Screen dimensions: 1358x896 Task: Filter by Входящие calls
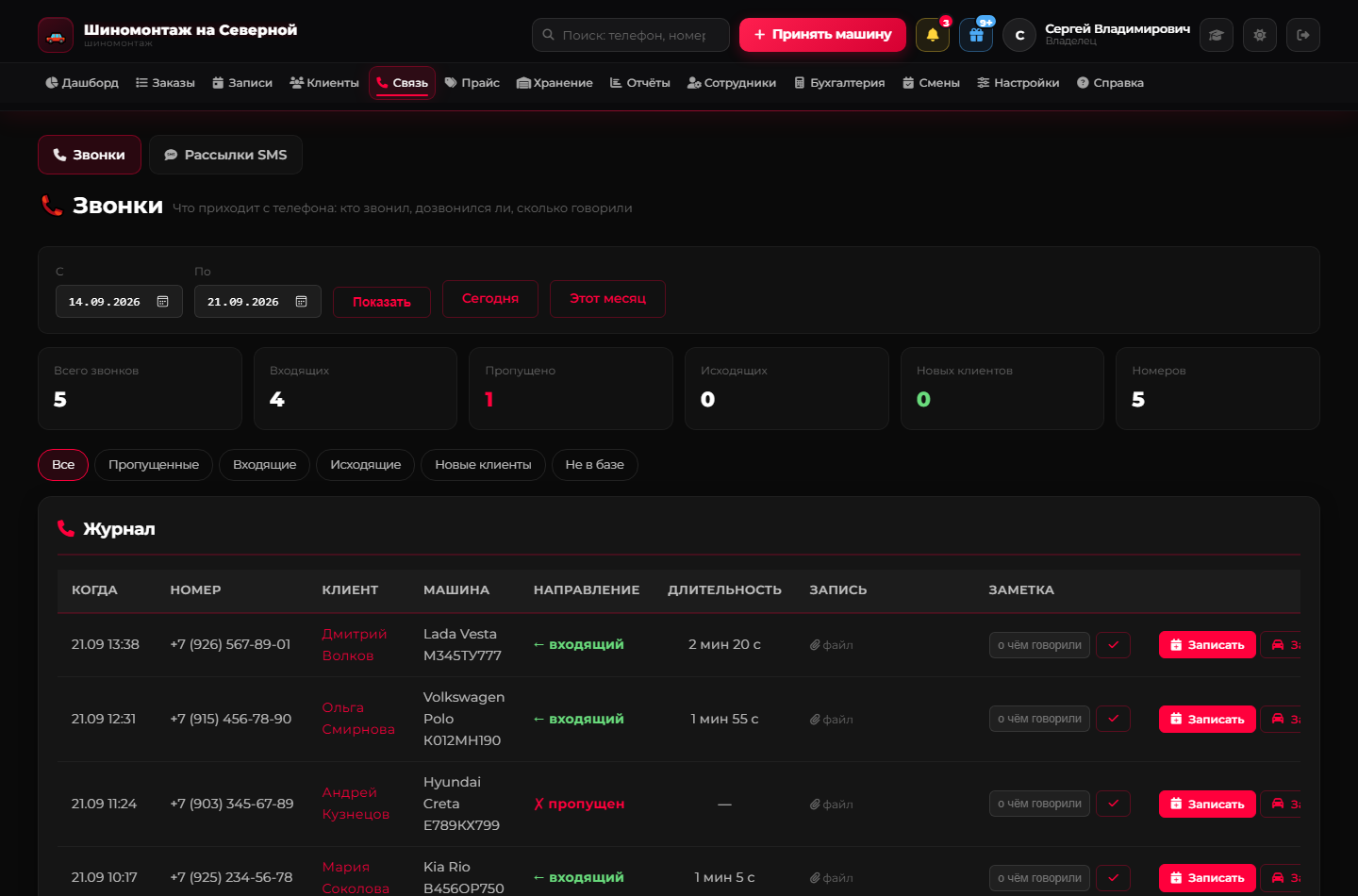pyautogui.click(x=264, y=465)
